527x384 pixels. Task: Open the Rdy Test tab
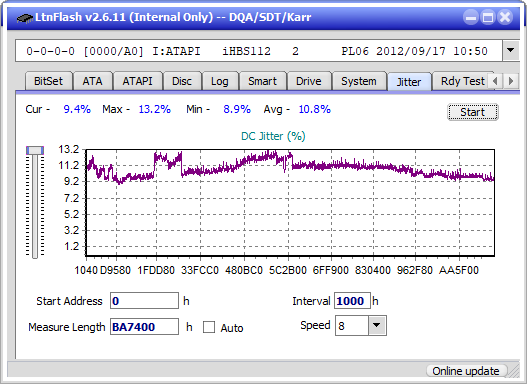tap(462, 81)
